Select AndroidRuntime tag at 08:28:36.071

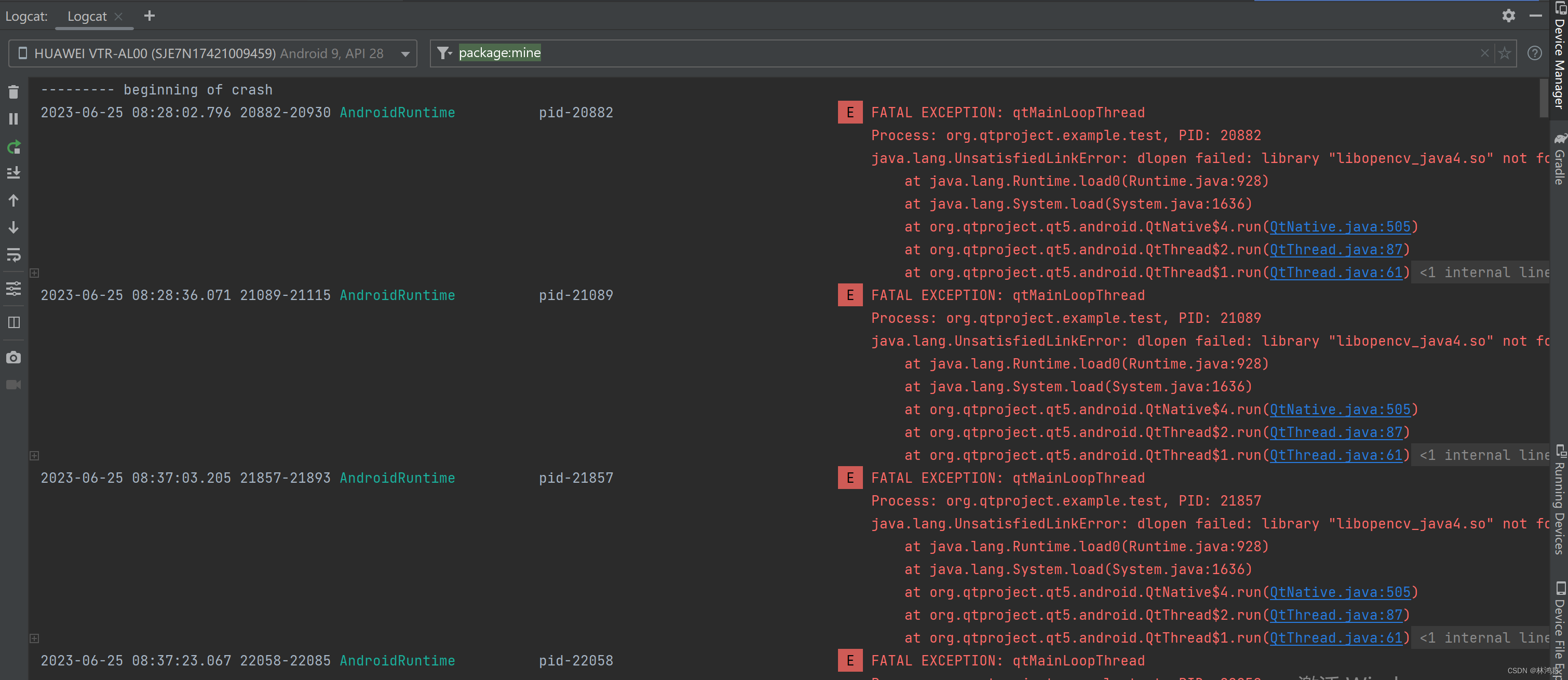pyautogui.click(x=397, y=295)
